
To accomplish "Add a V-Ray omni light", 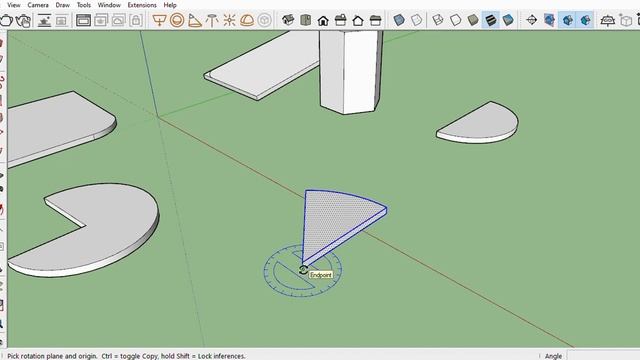I will coord(229,20).
